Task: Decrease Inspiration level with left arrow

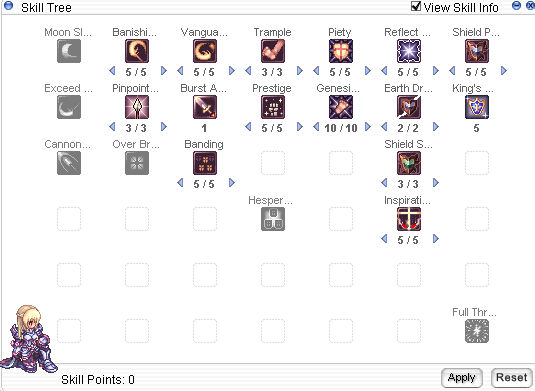Action: pyautogui.click(x=384, y=238)
